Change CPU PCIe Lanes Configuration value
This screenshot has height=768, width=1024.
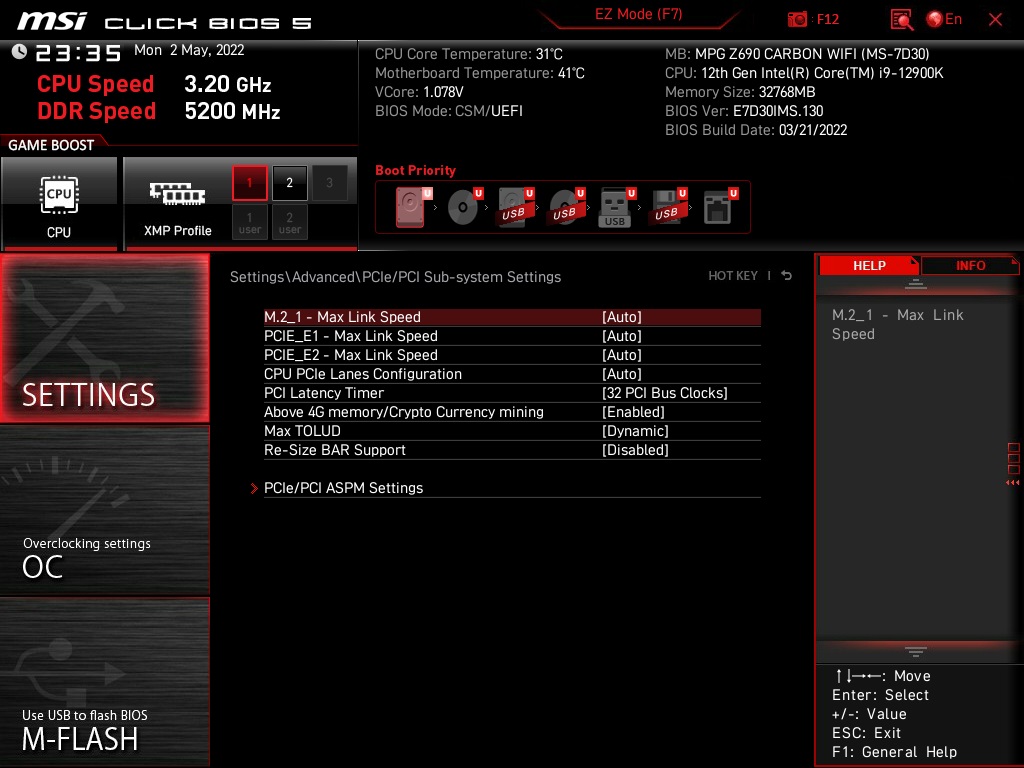pos(622,374)
